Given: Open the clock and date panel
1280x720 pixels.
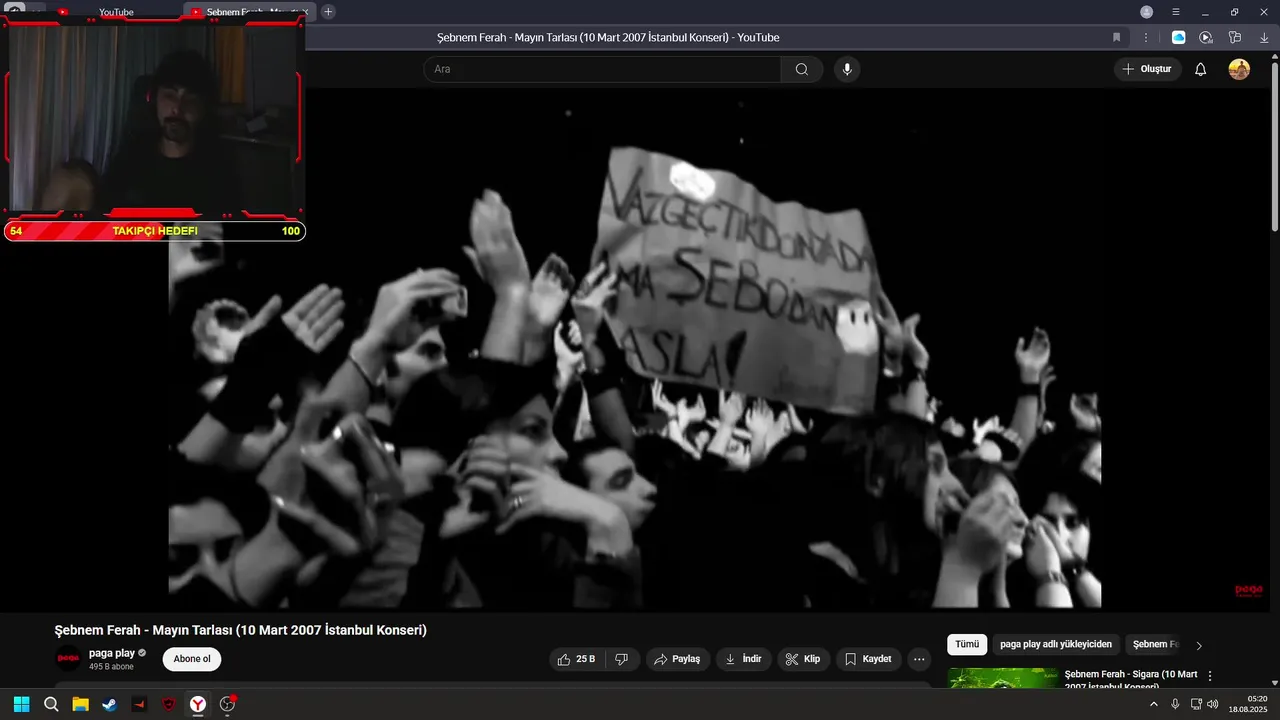Looking at the screenshot, I should tap(1248, 704).
